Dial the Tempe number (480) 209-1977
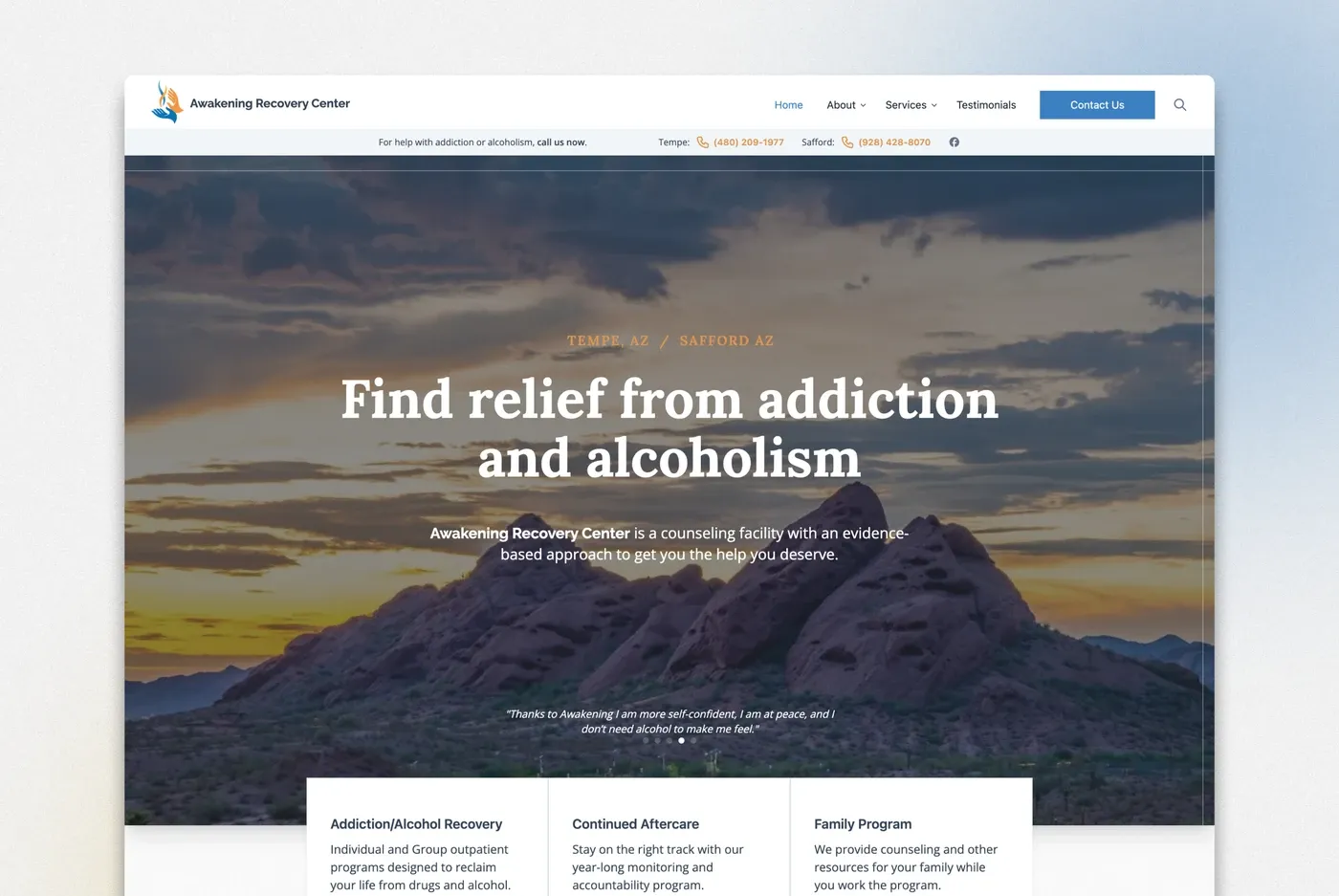Image resolution: width=1339 pixels, height=896 pixels. [x=748, y=142]
